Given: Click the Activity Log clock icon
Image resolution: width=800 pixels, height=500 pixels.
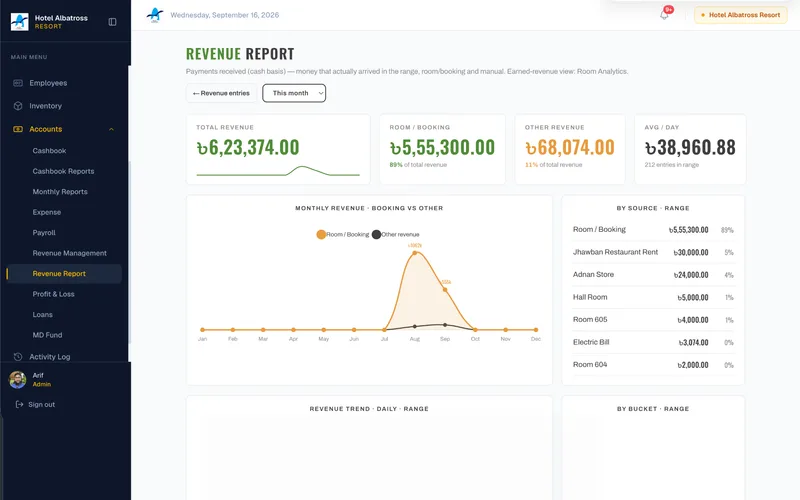Looking at the screenshot, I should [18, 357].
